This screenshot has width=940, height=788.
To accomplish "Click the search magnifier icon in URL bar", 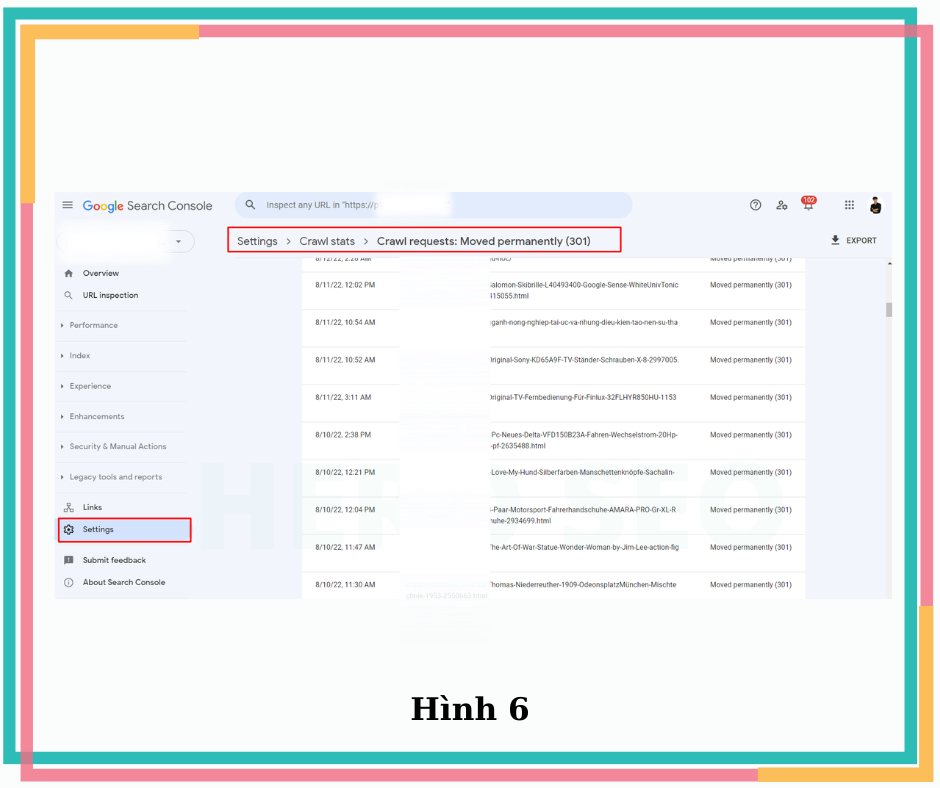I will coord(251,204).
